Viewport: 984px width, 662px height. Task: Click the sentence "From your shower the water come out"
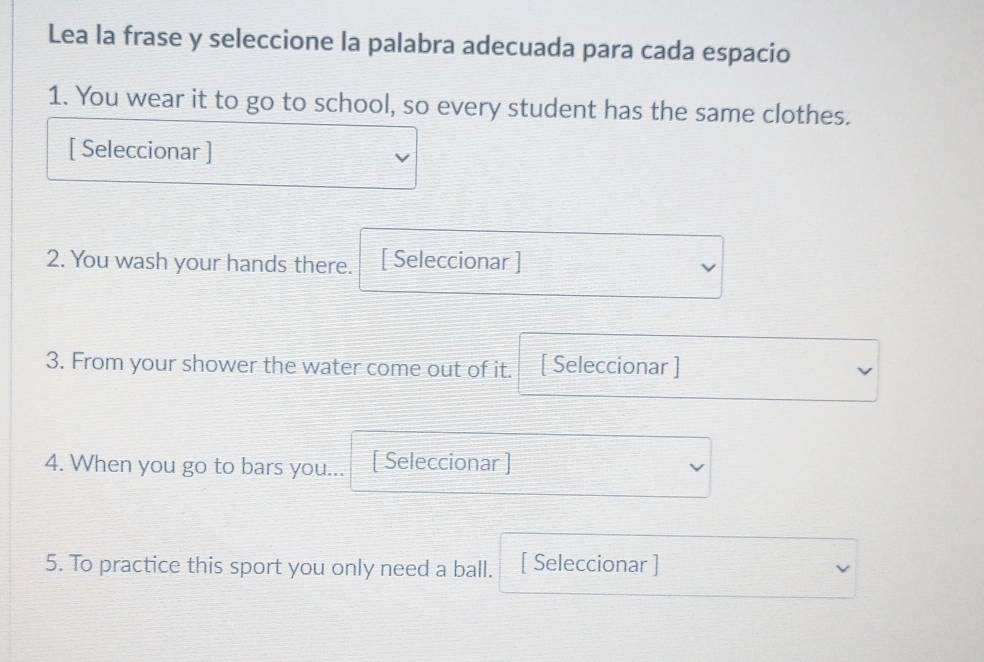(x=279, y=366)
